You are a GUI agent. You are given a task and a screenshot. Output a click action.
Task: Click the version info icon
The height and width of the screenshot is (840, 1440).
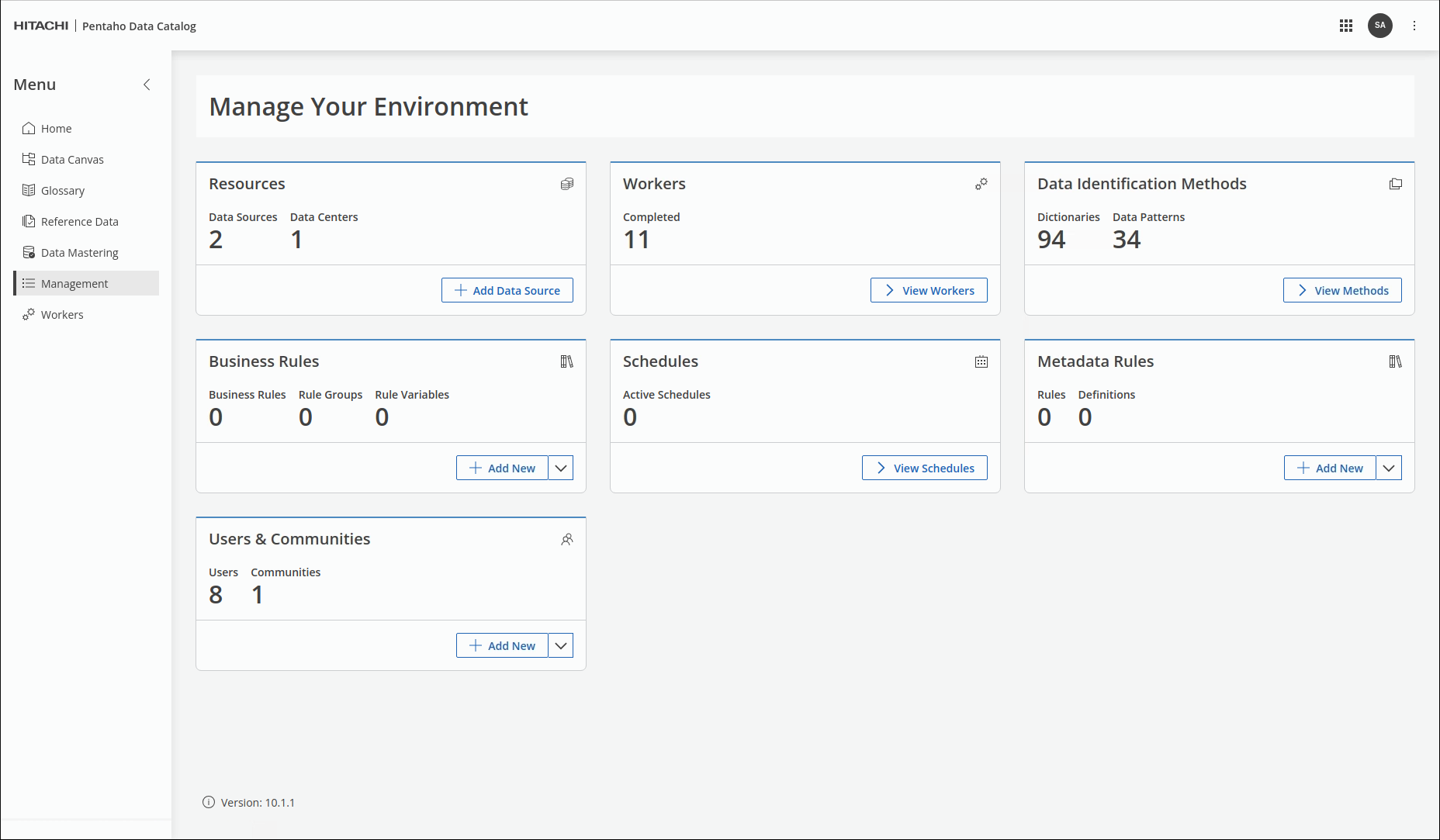209,802
